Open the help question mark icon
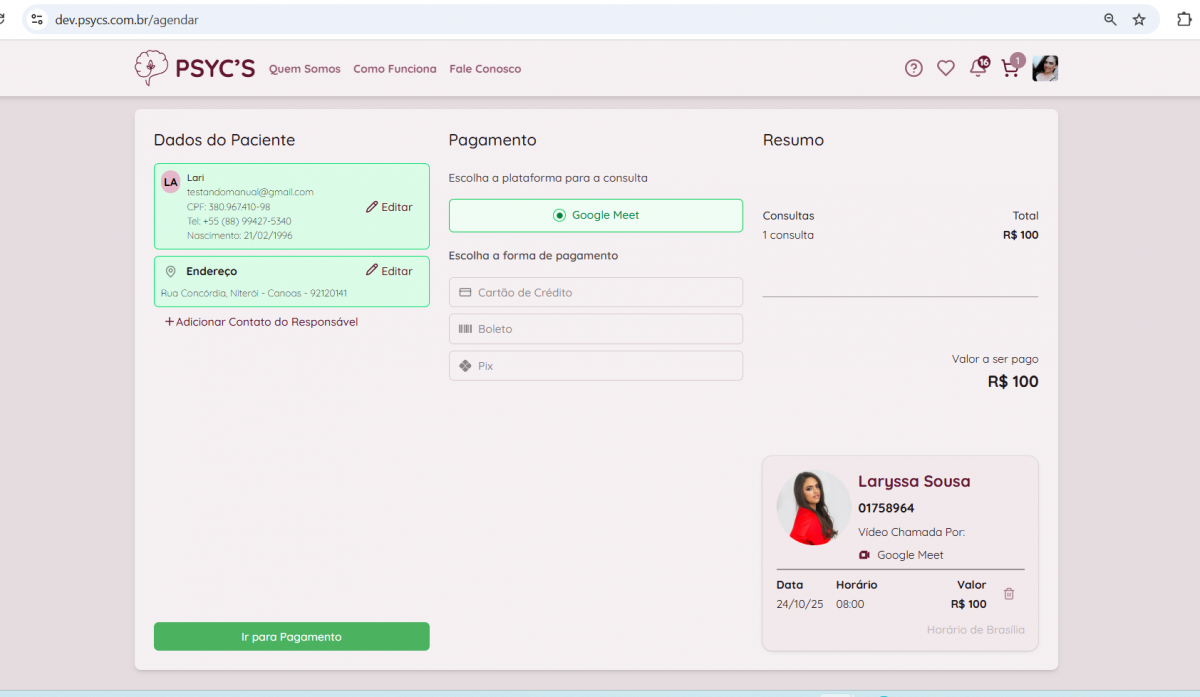The width and height of the screenshot is (1200, 697). [x=913, y=68]
